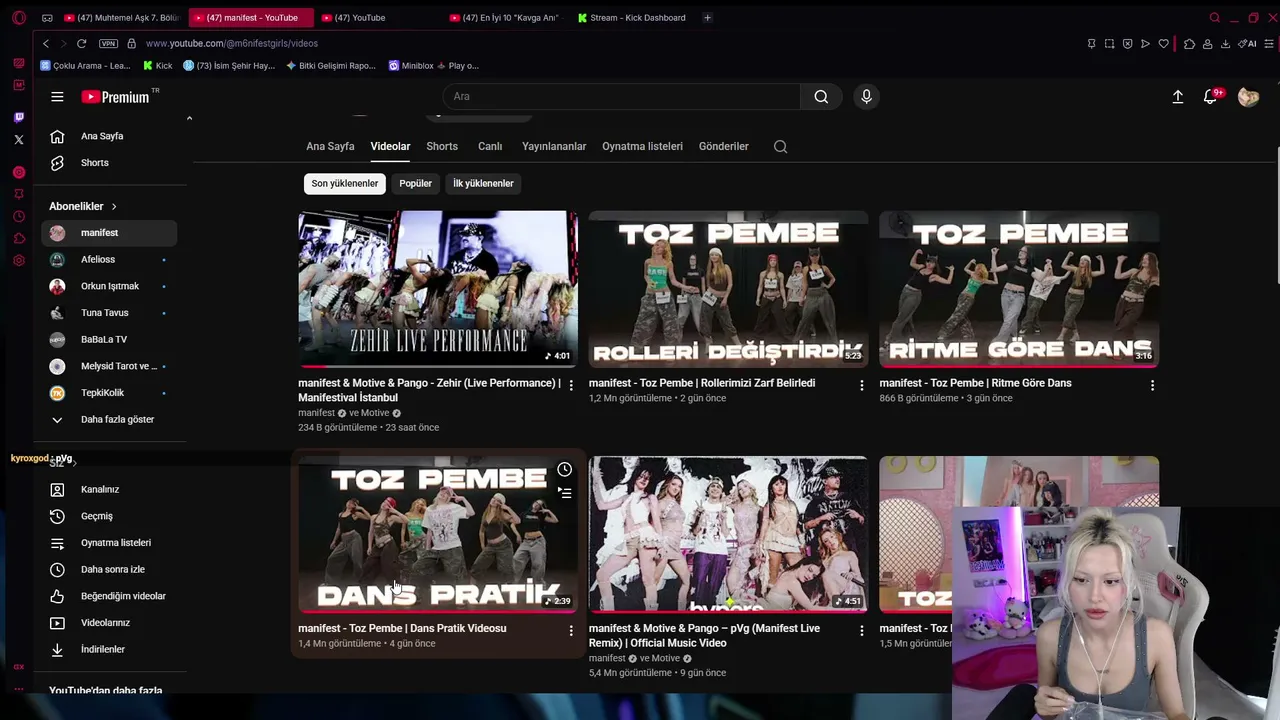Open browser downloads arrow icon
This screenshot has width=1280, height=720.
coord(1225,44)
